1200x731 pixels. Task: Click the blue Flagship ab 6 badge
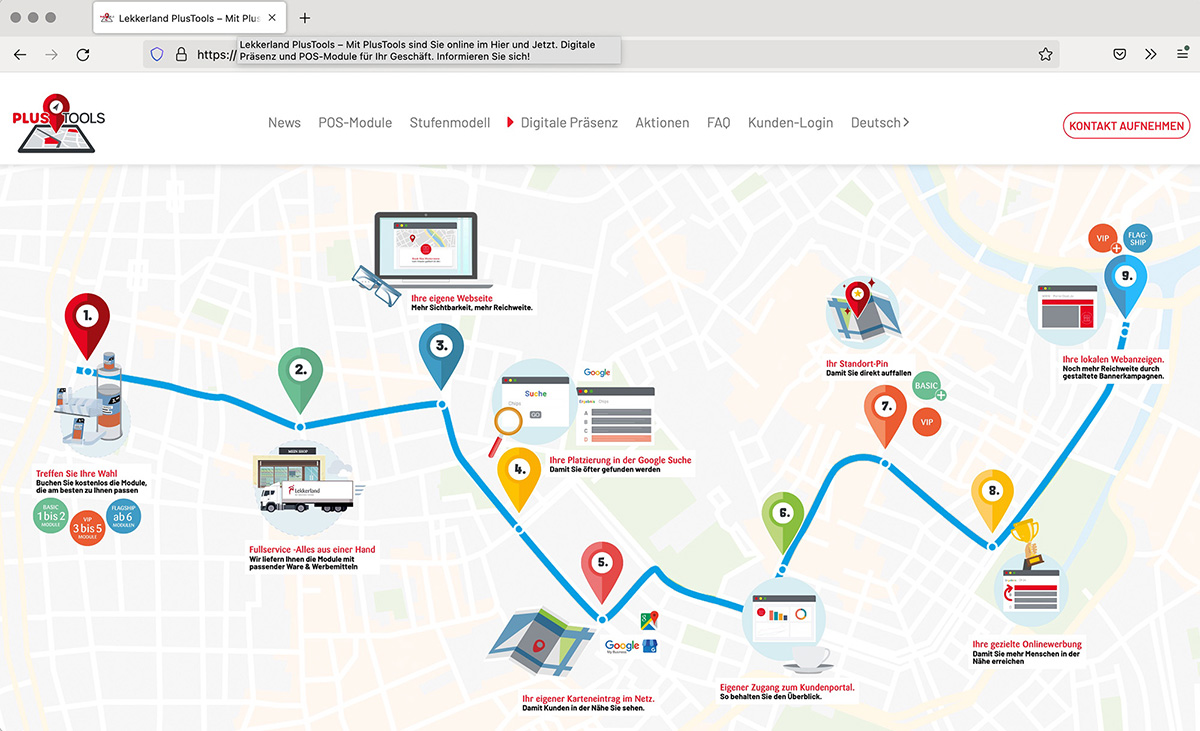124,516
